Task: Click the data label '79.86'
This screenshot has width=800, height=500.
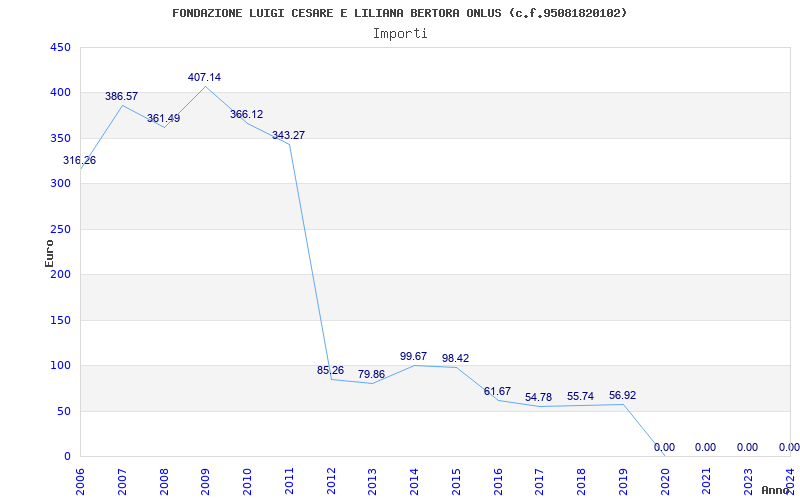Action: click(371, 374)
